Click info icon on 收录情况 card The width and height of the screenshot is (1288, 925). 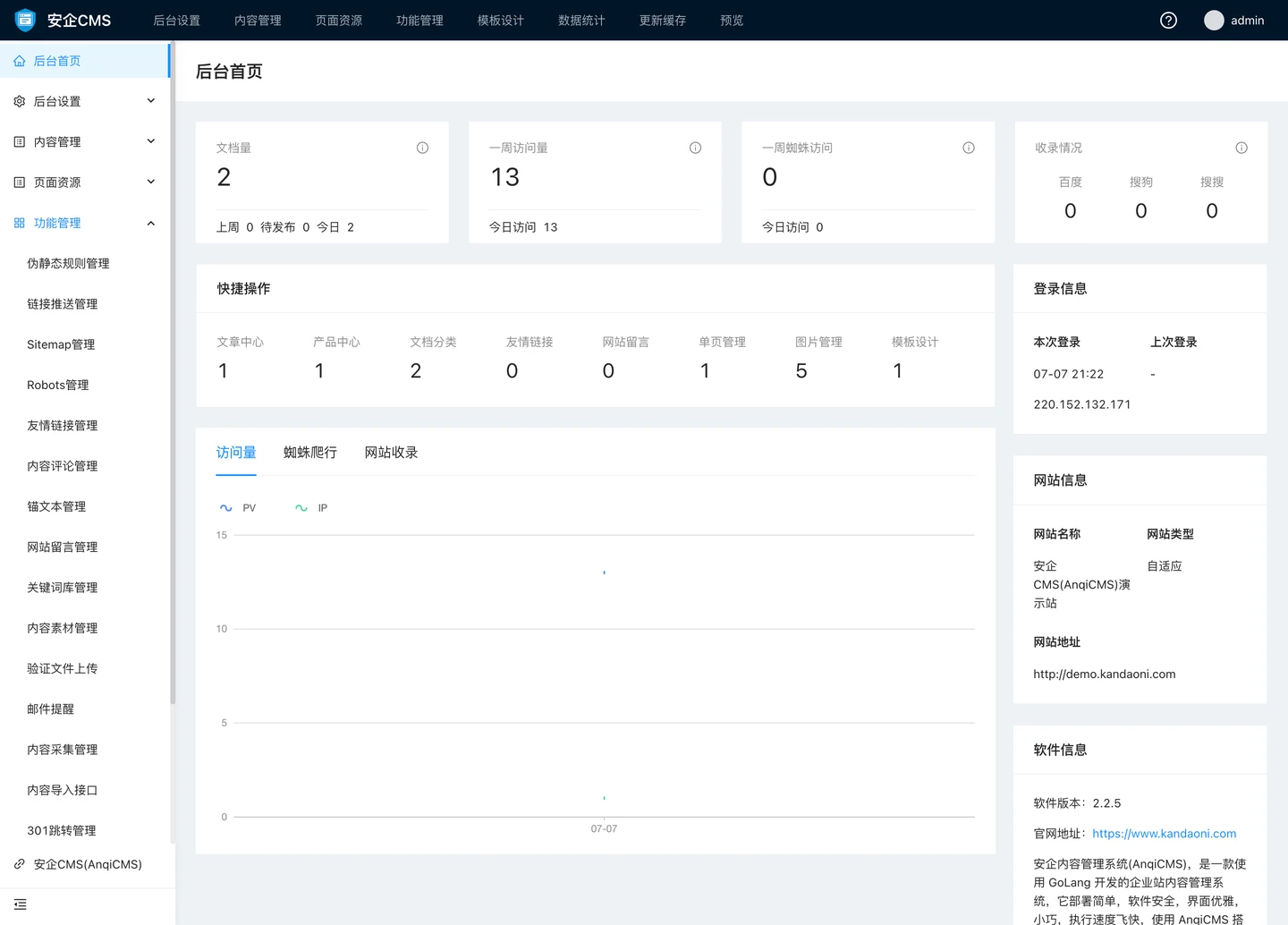click(1241, 148)
